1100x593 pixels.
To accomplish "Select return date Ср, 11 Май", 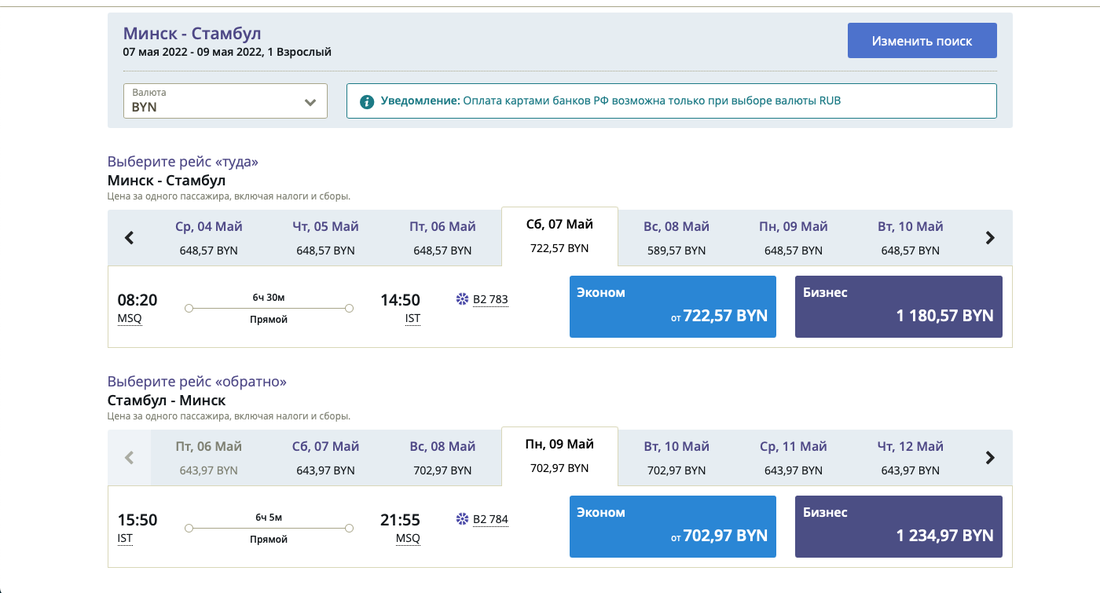I will (793, 458).
